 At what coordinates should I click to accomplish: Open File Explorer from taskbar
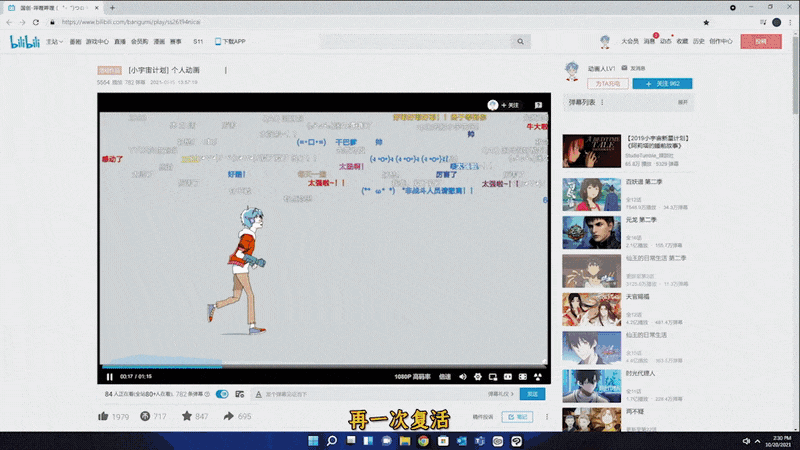(405, 441)
